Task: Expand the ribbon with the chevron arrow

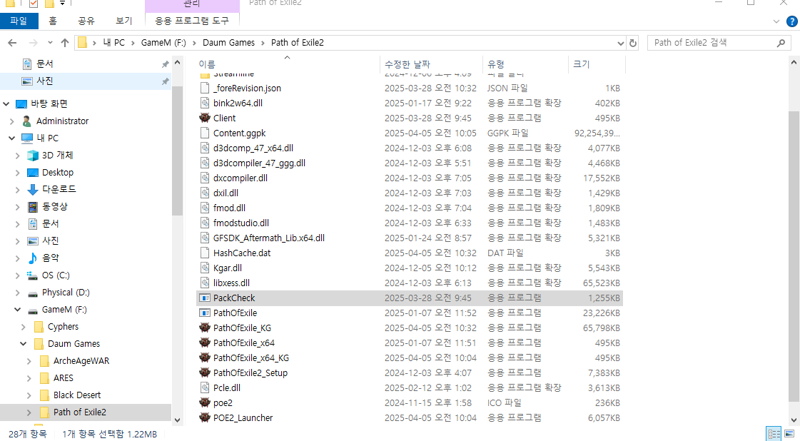Action: tap(776, 21)
